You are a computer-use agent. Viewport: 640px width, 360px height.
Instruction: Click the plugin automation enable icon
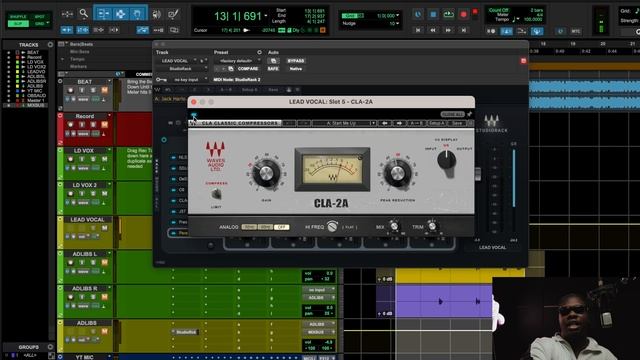coord(273,61)
